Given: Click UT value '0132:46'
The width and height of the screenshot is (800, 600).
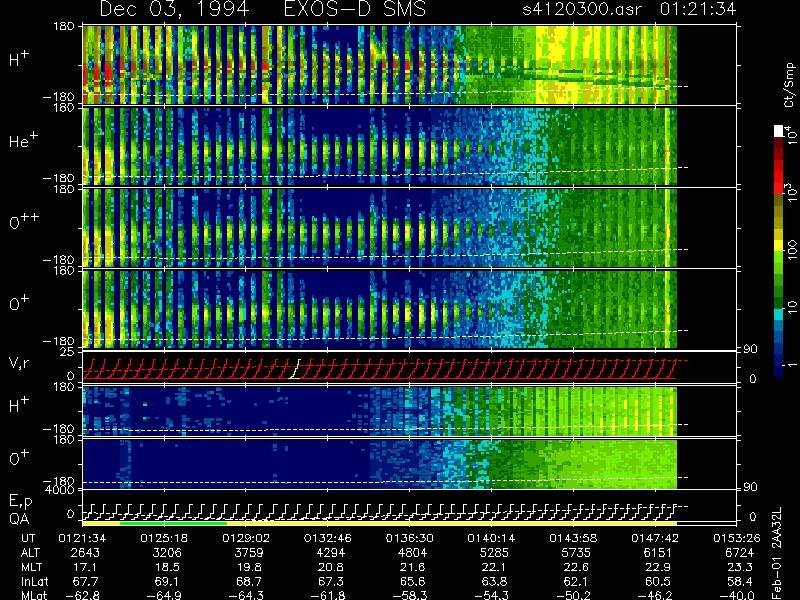Looking at the screenshot, I should click(x=328, y=538).
